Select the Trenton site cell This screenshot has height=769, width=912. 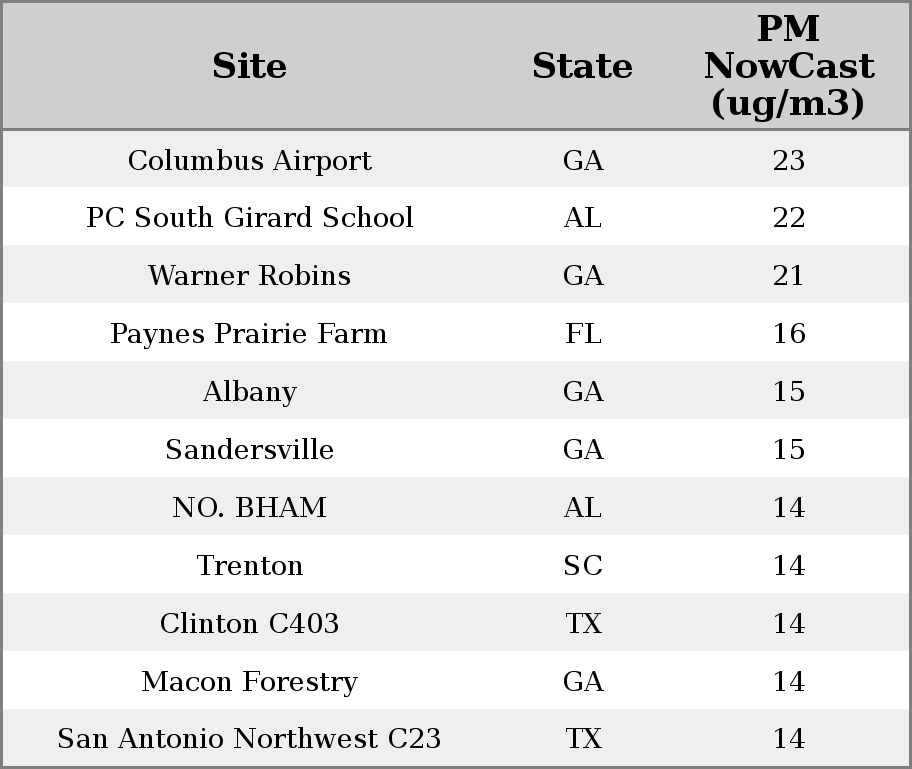coord(249,566)
